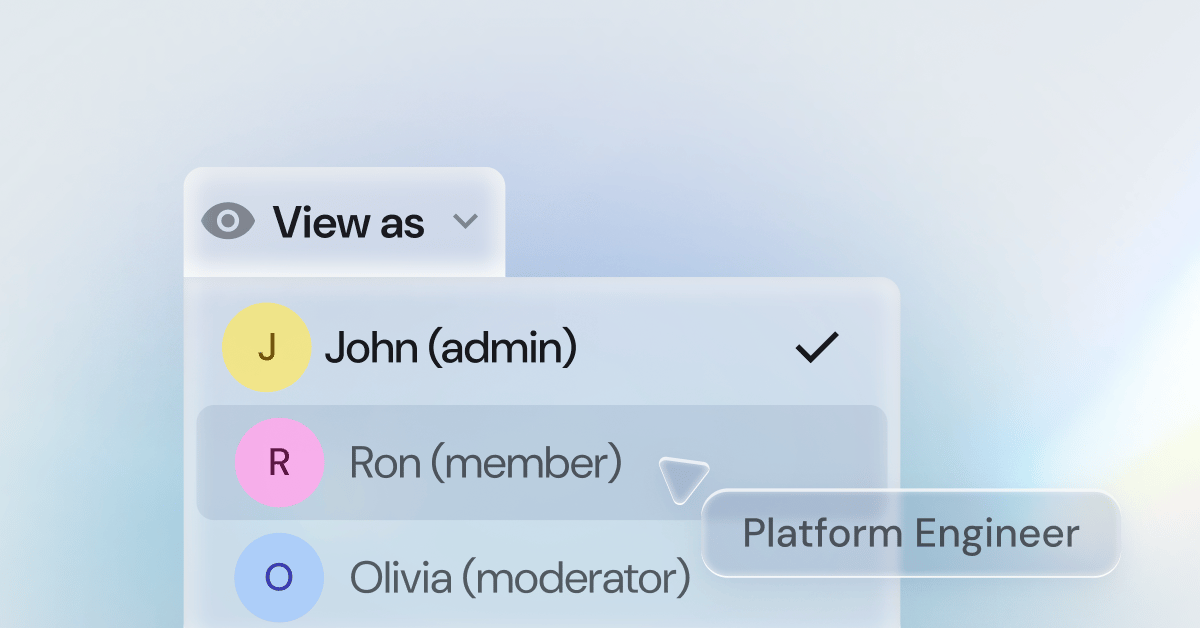Click the Platform Engineer tooltip pill
The image size is (1200, 628).
point(912,533)
